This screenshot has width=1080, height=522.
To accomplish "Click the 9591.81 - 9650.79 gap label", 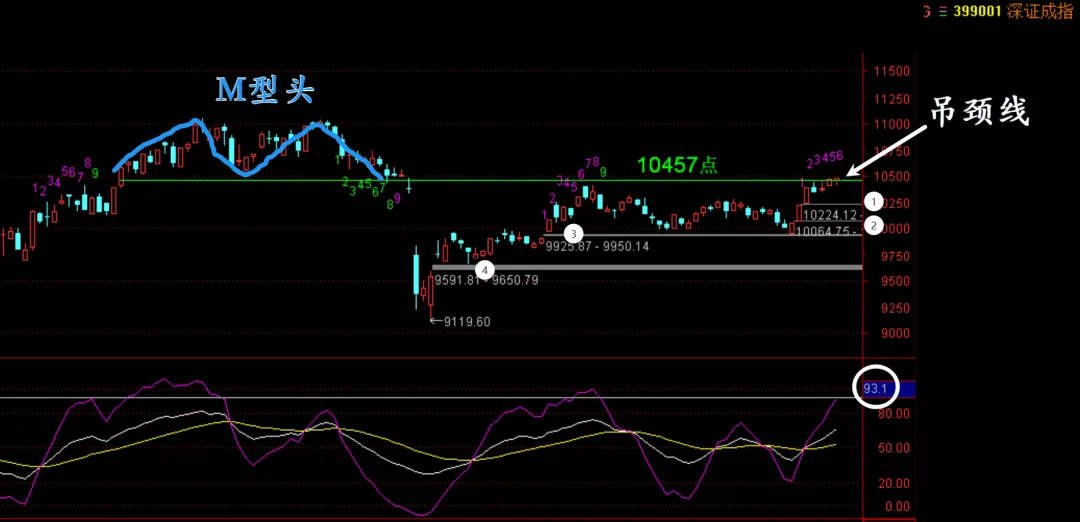I will (487, 280).
